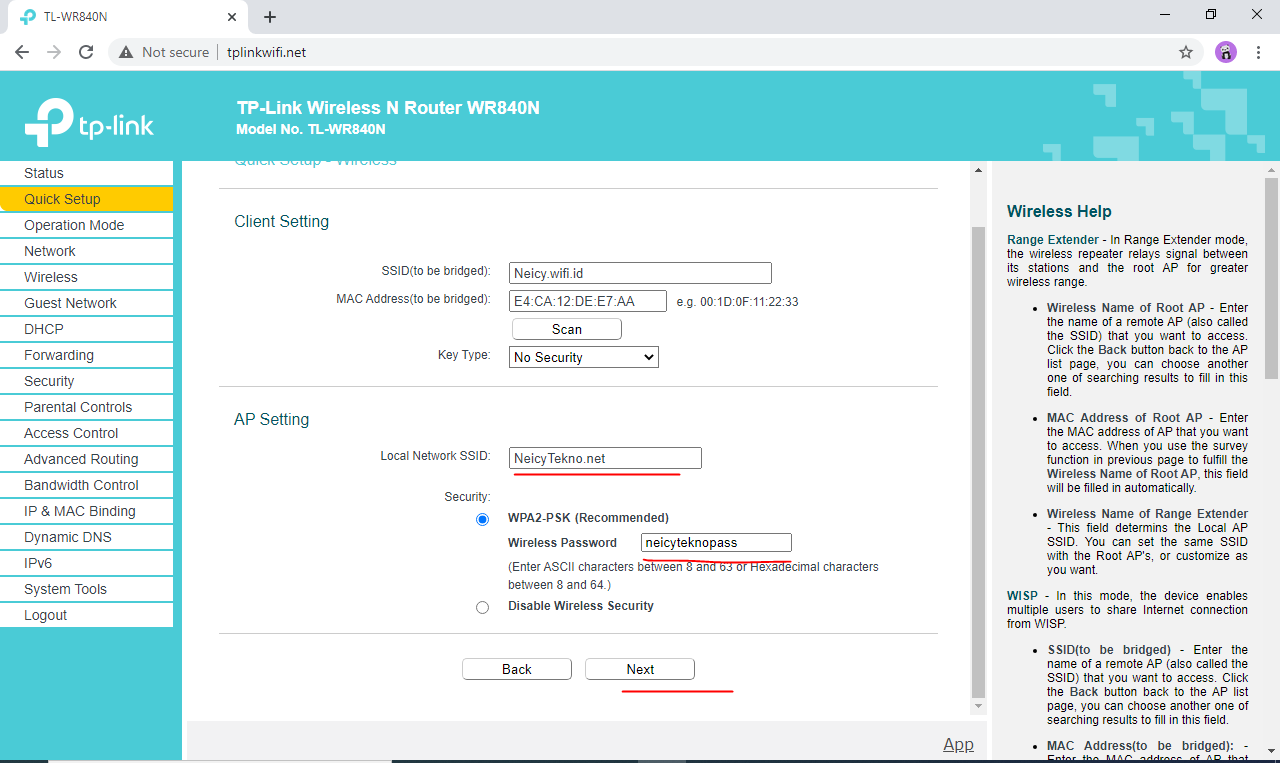Open the Security sidebar menu

86,381
